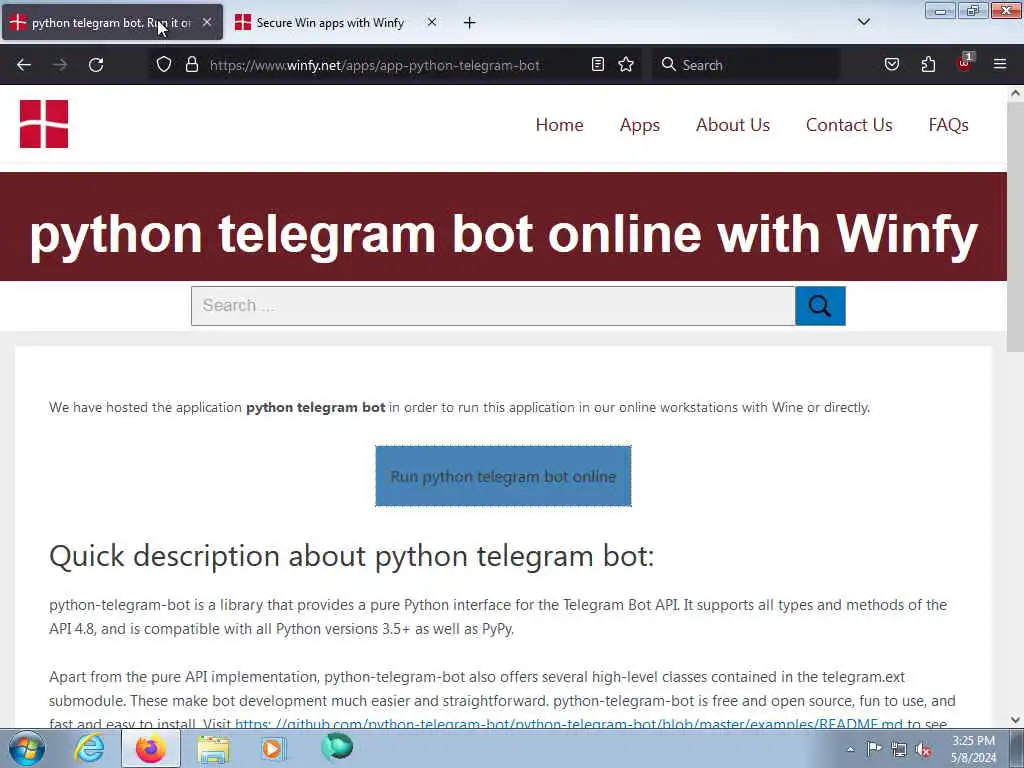Viewport: 1024px width, 768px height.
Task: Reload the current page
Action: (96, 65)
